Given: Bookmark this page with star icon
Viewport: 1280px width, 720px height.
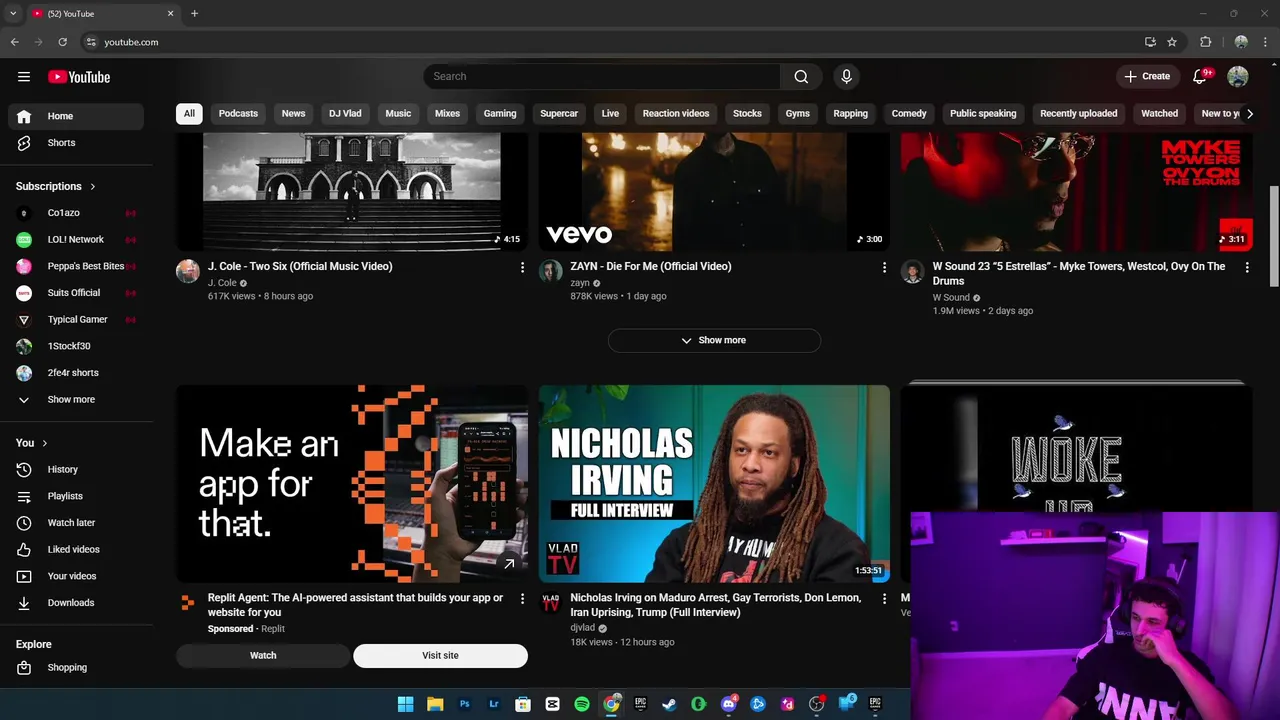Looking at the screenshot, I should pyautogui.click(x=1172, y=42).
